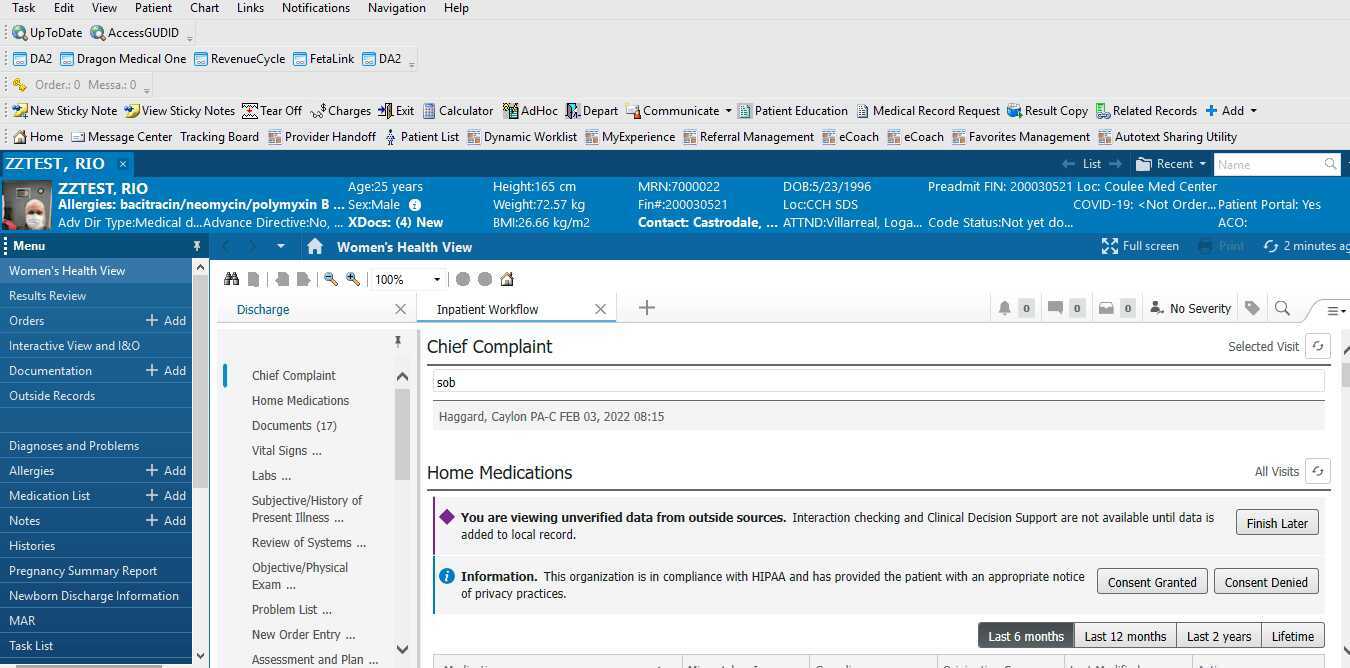Click the Tear Off tool

(x=273, y=111)
